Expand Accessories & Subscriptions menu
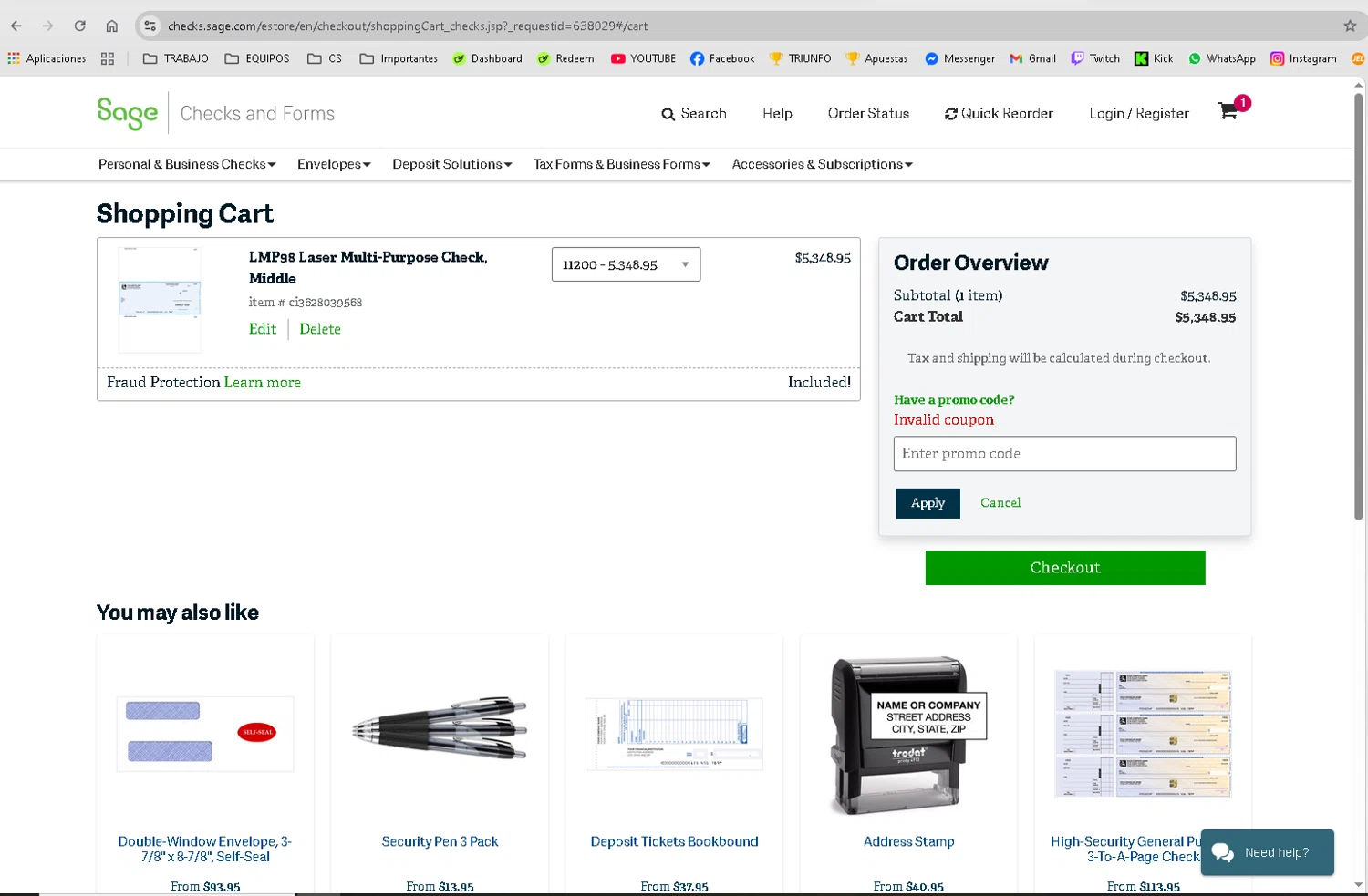The height and width of the screenshot is (896, 1368). [823, 164]
